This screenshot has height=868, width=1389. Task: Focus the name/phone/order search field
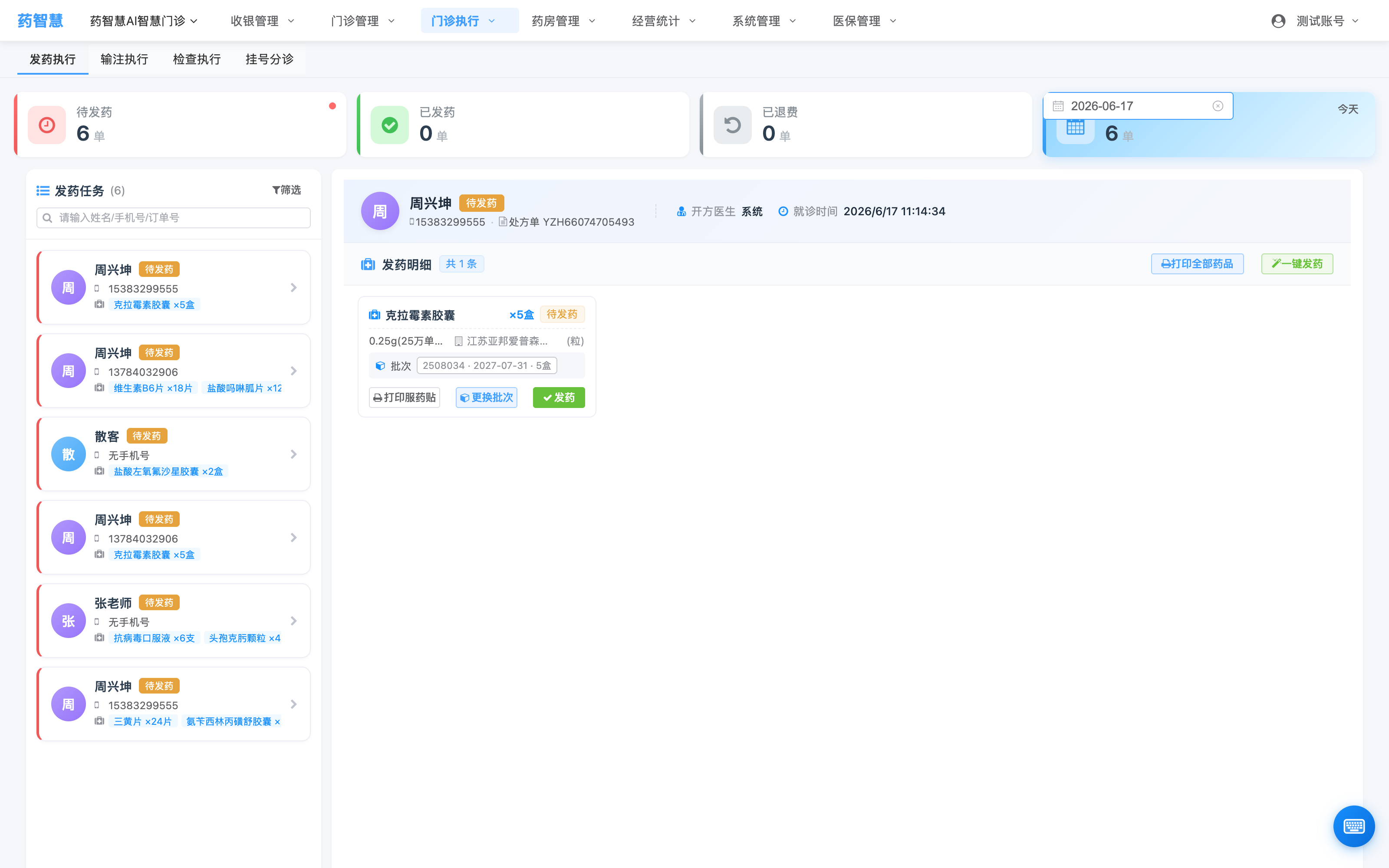[173, 217]
